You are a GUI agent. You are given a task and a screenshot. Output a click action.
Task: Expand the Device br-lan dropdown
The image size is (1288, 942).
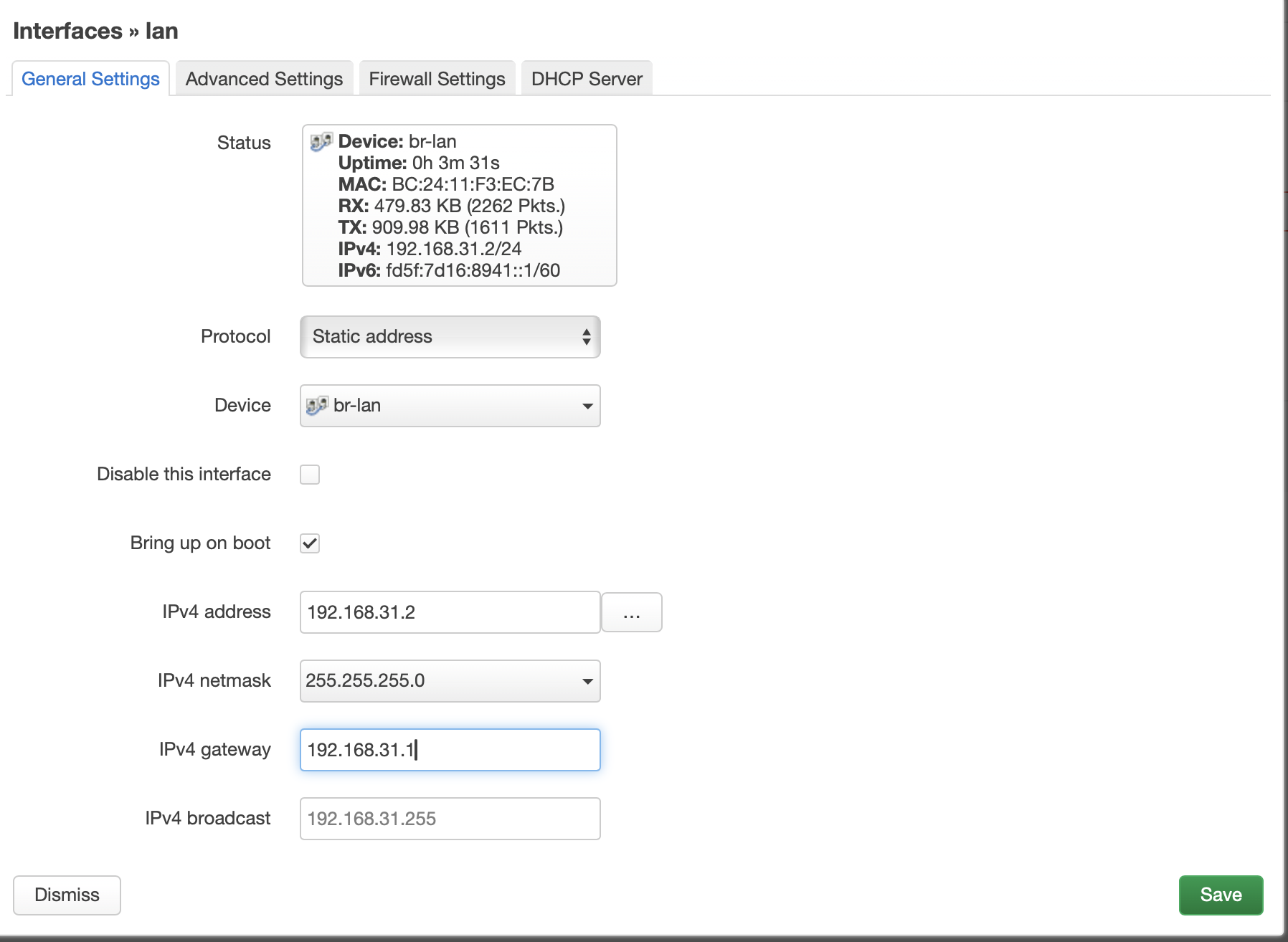(449, 406)
